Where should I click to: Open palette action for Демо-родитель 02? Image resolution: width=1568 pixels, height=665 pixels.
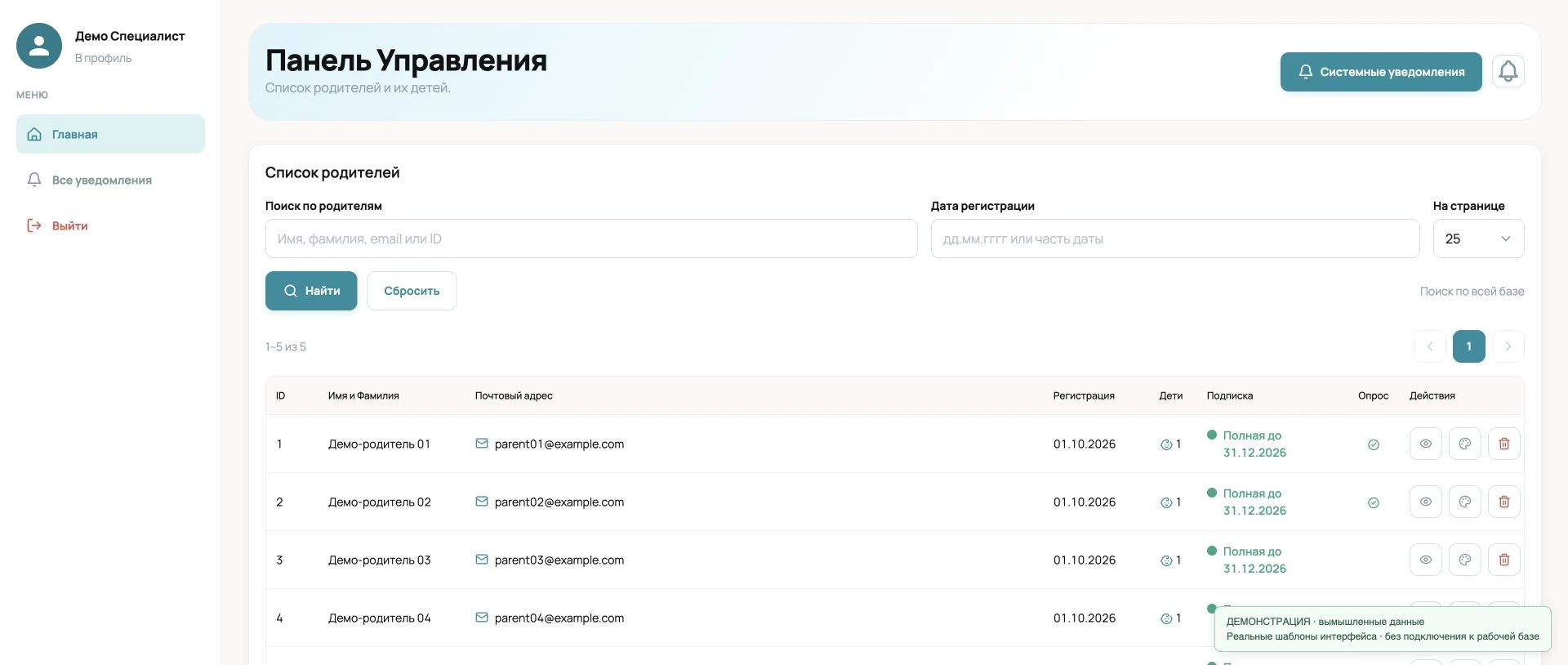(1464, 502)
